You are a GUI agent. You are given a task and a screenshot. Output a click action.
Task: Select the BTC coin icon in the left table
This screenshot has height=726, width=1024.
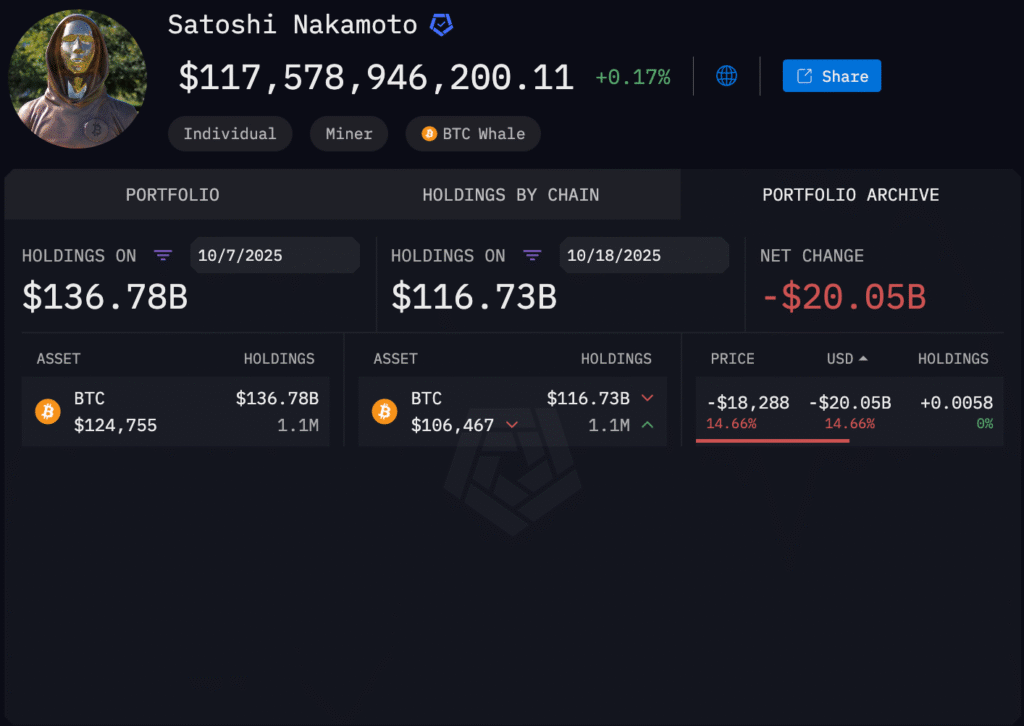pyautogui.click(x=47, y=411)
